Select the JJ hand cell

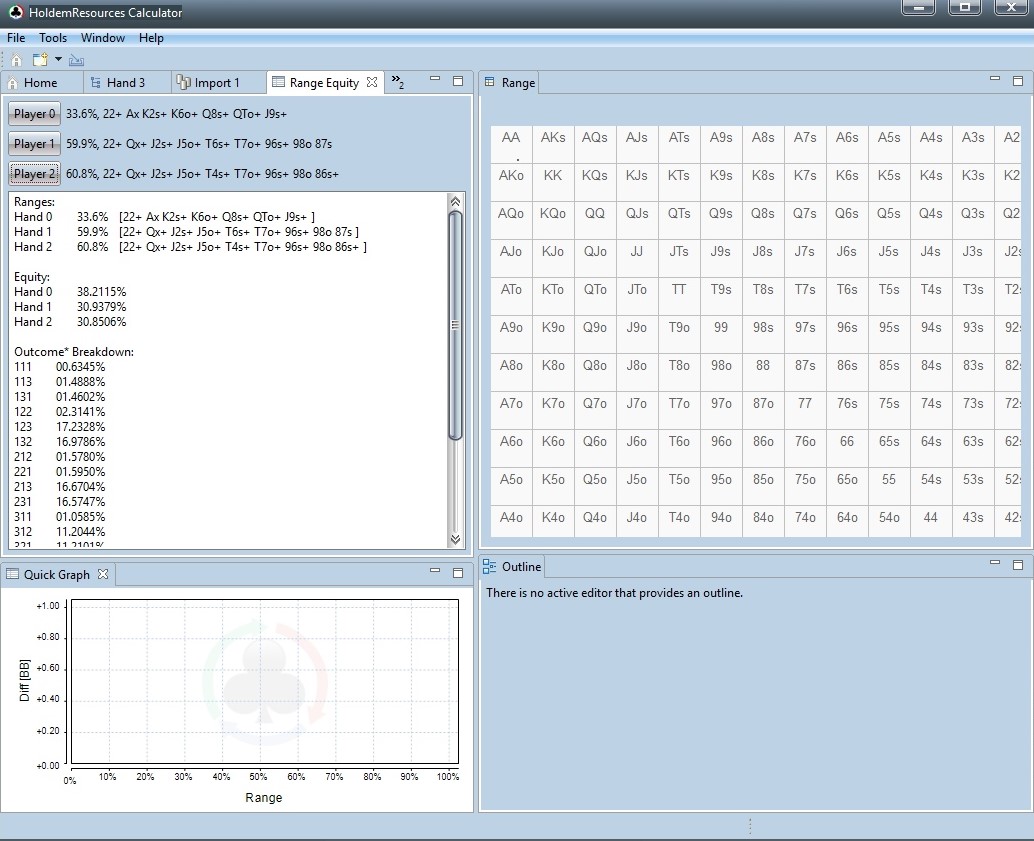(x=636, y=258)
